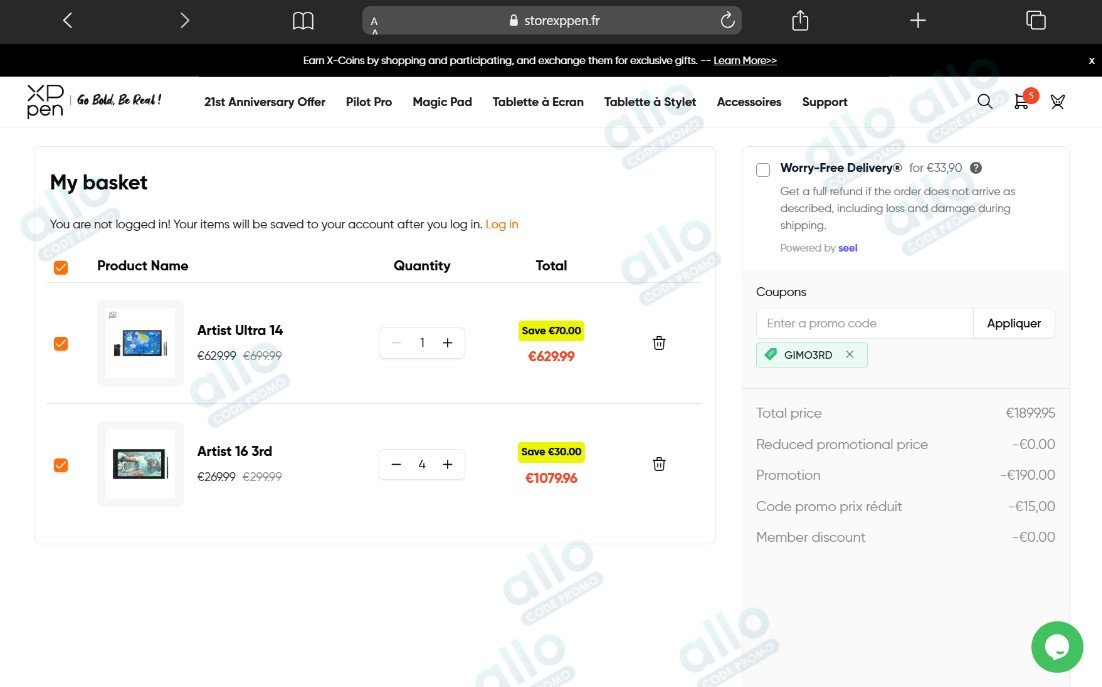Open the Learn More>> link in banner

click(745, 60)
